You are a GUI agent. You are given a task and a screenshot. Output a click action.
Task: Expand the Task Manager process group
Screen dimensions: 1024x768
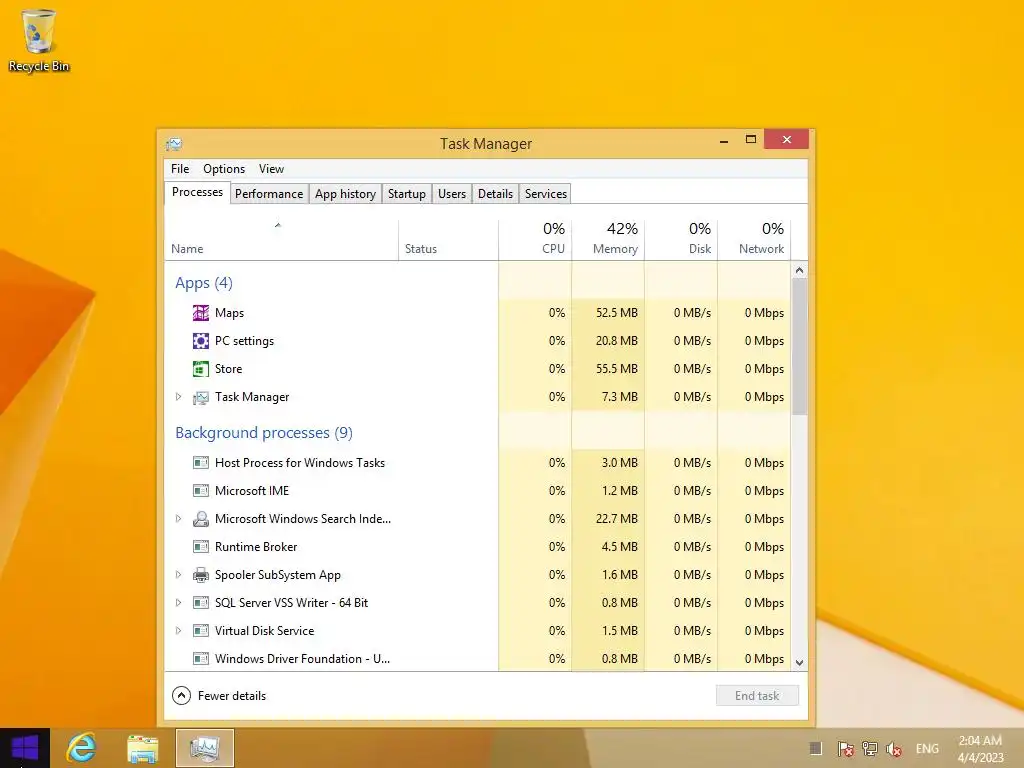[178, 397]
